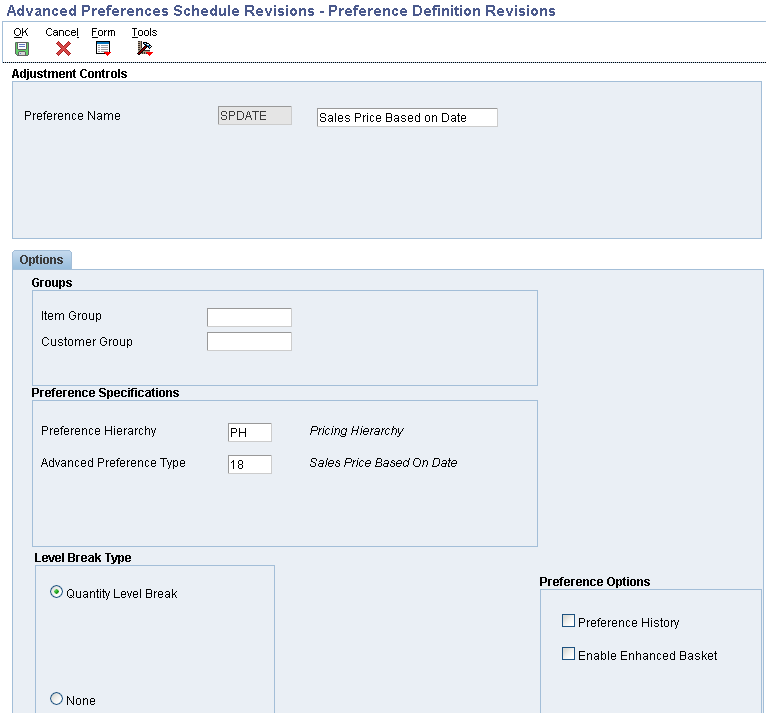Click the Customer Group label

tap(87, 342)
